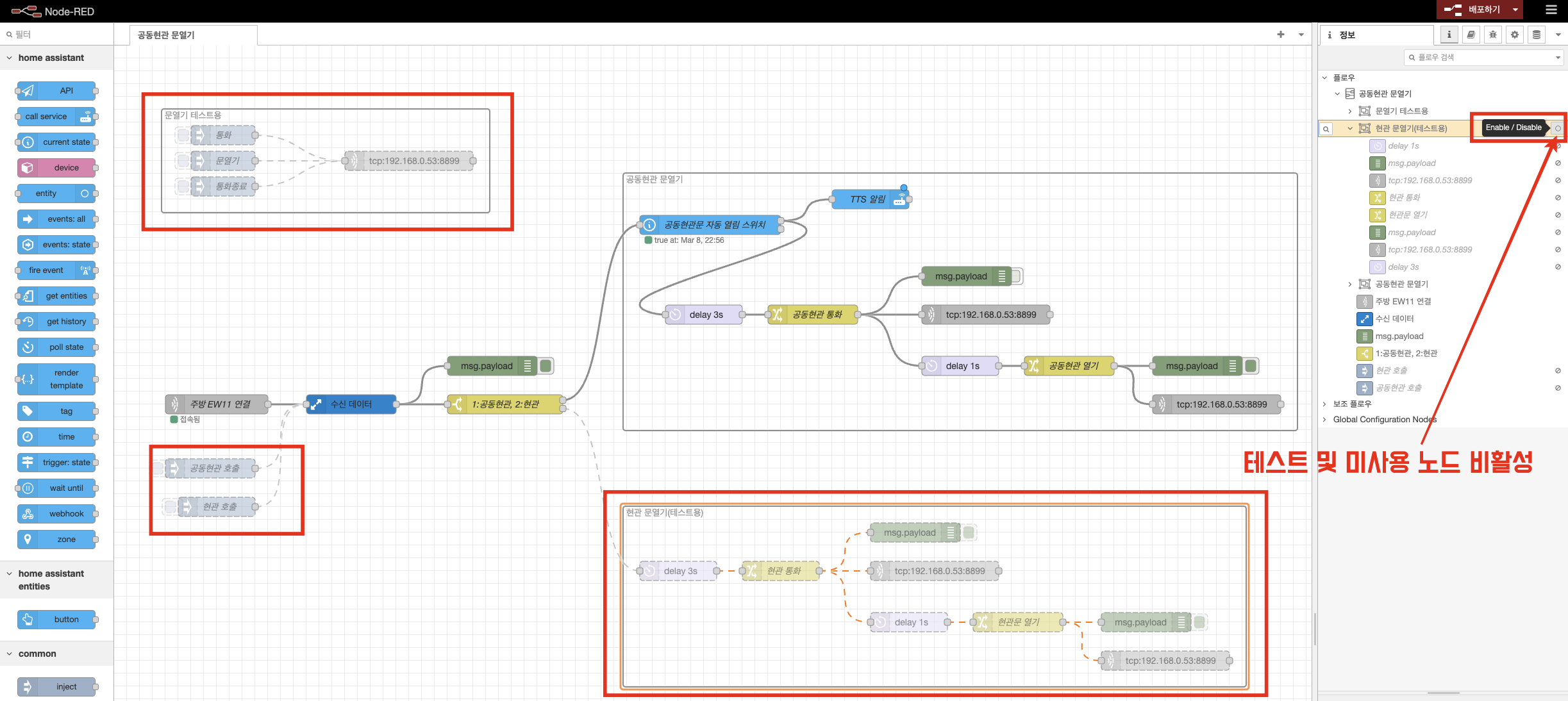Toggle Enable/Disable for 현관 문열기(테스트용) group
The image size is (1568, 701).
[1558, 128]
